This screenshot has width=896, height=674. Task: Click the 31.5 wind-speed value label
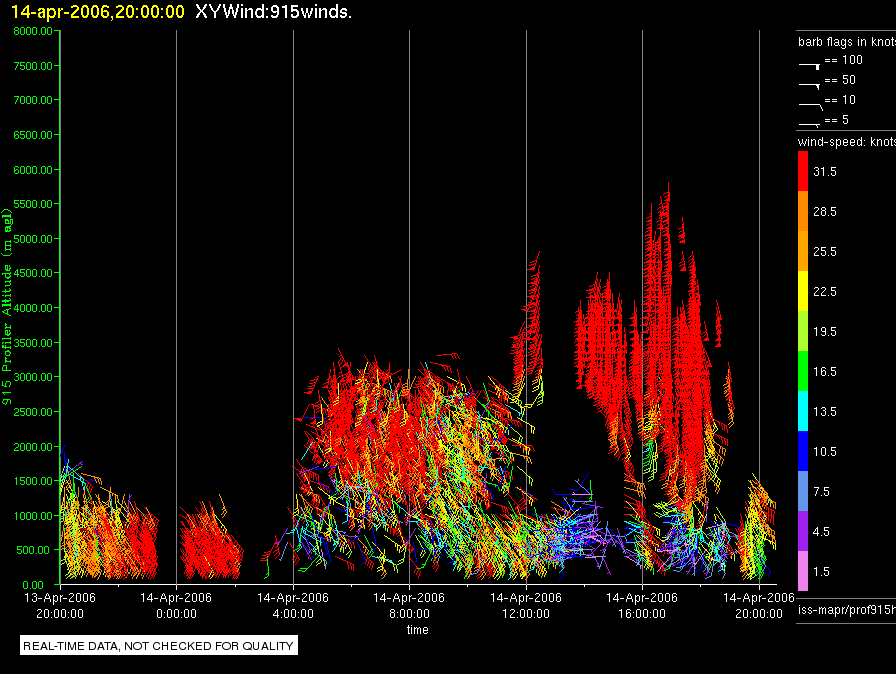825,171
